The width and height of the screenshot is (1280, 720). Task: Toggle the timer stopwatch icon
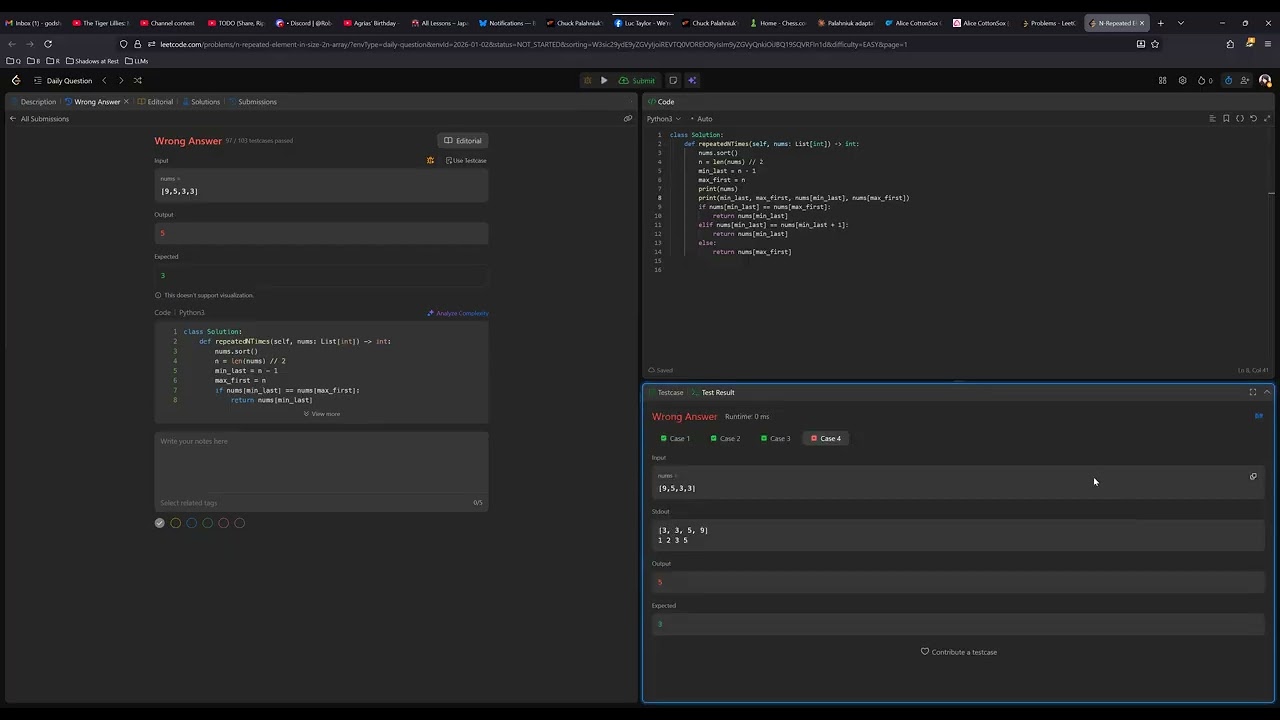[x=1228, y=81]
